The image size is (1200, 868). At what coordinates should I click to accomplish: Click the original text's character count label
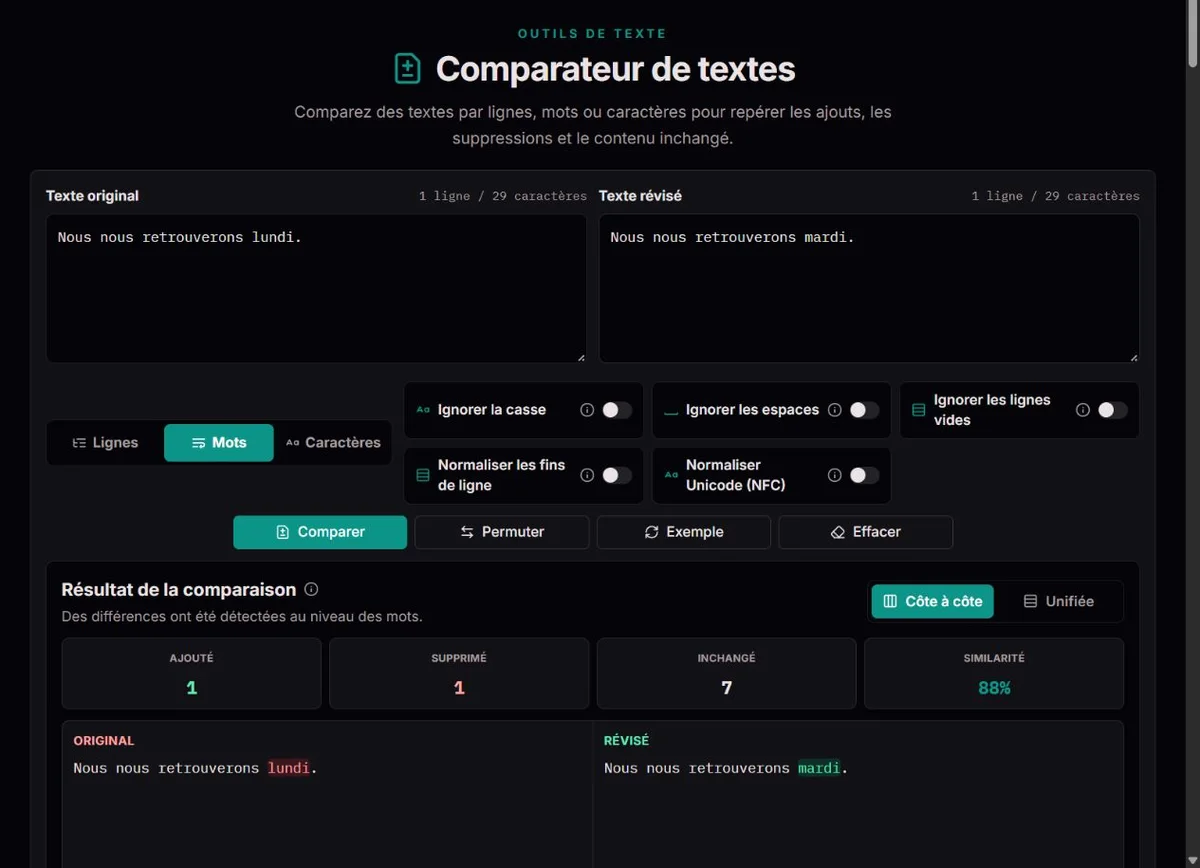click(x=503, y=196)
